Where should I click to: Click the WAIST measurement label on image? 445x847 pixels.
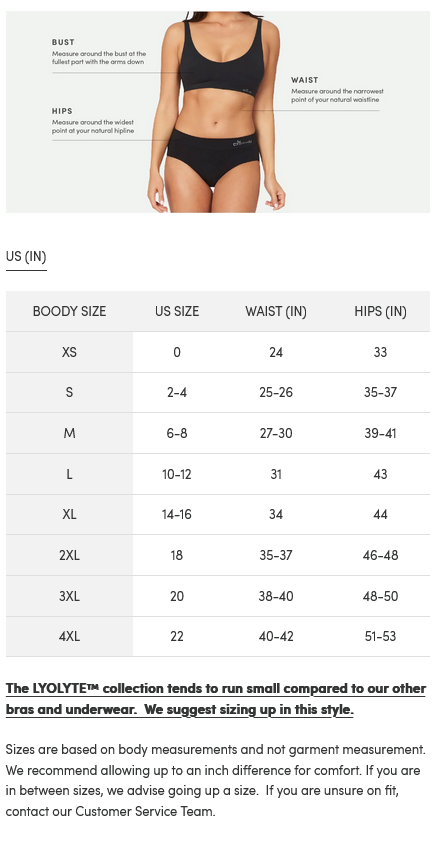click(x=305, y=80)
